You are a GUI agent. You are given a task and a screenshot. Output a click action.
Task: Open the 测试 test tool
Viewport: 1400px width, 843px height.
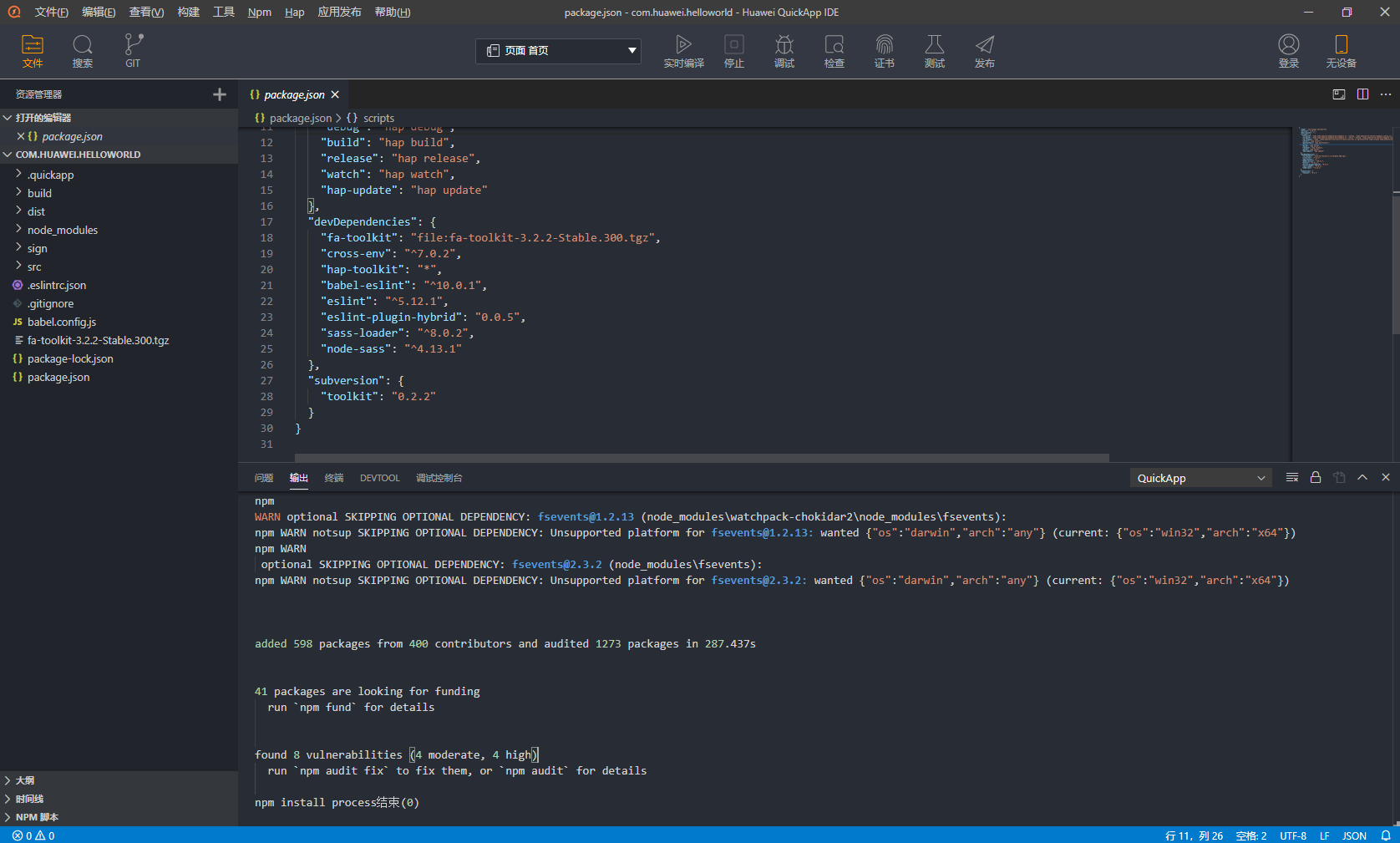coord(935,51)
